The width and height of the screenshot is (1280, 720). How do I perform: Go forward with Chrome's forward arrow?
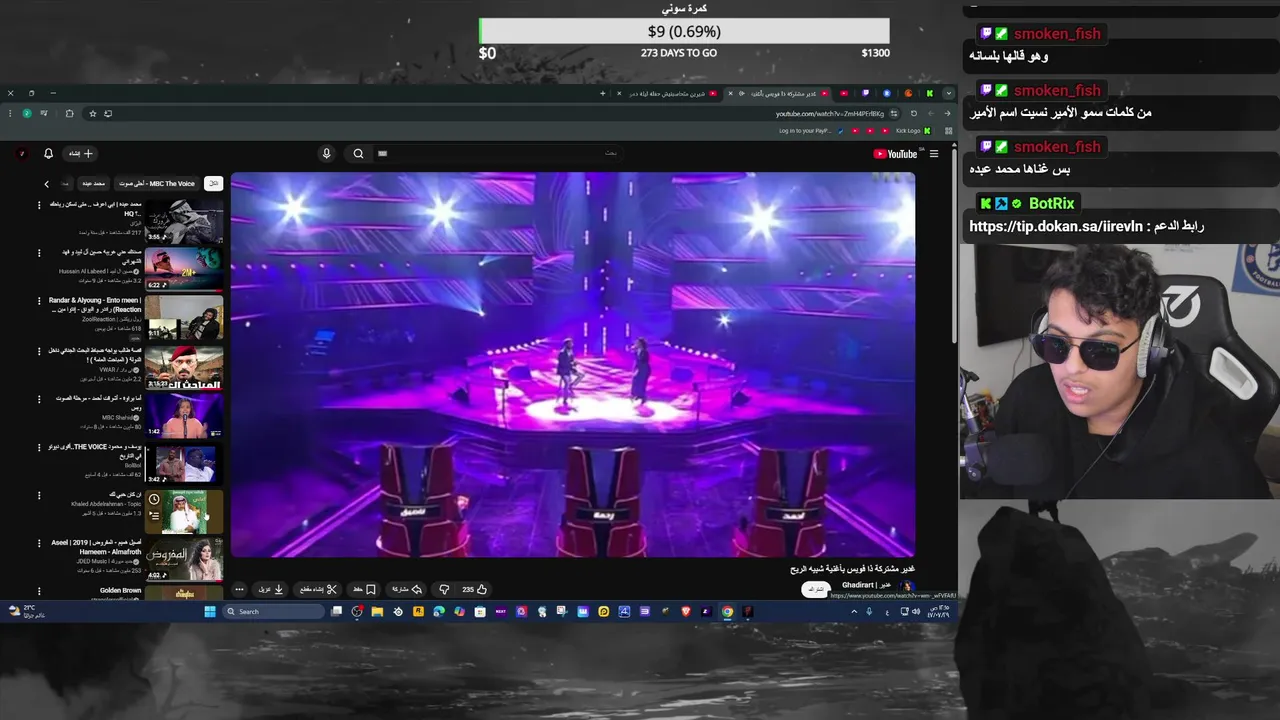pos(931,113)
